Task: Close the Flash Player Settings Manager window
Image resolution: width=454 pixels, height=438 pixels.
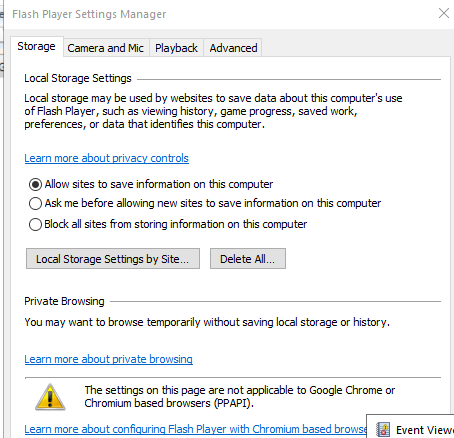Action: (444, 13)
